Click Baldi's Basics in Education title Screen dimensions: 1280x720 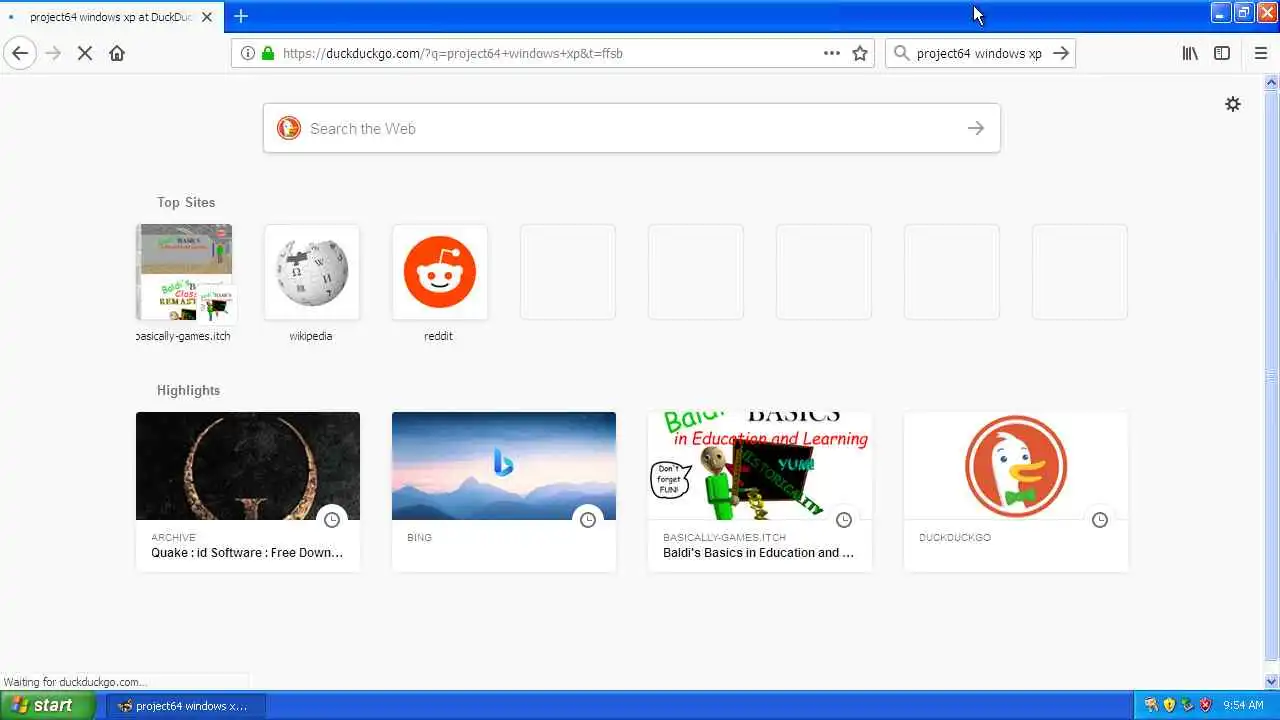tap(758, 552)
